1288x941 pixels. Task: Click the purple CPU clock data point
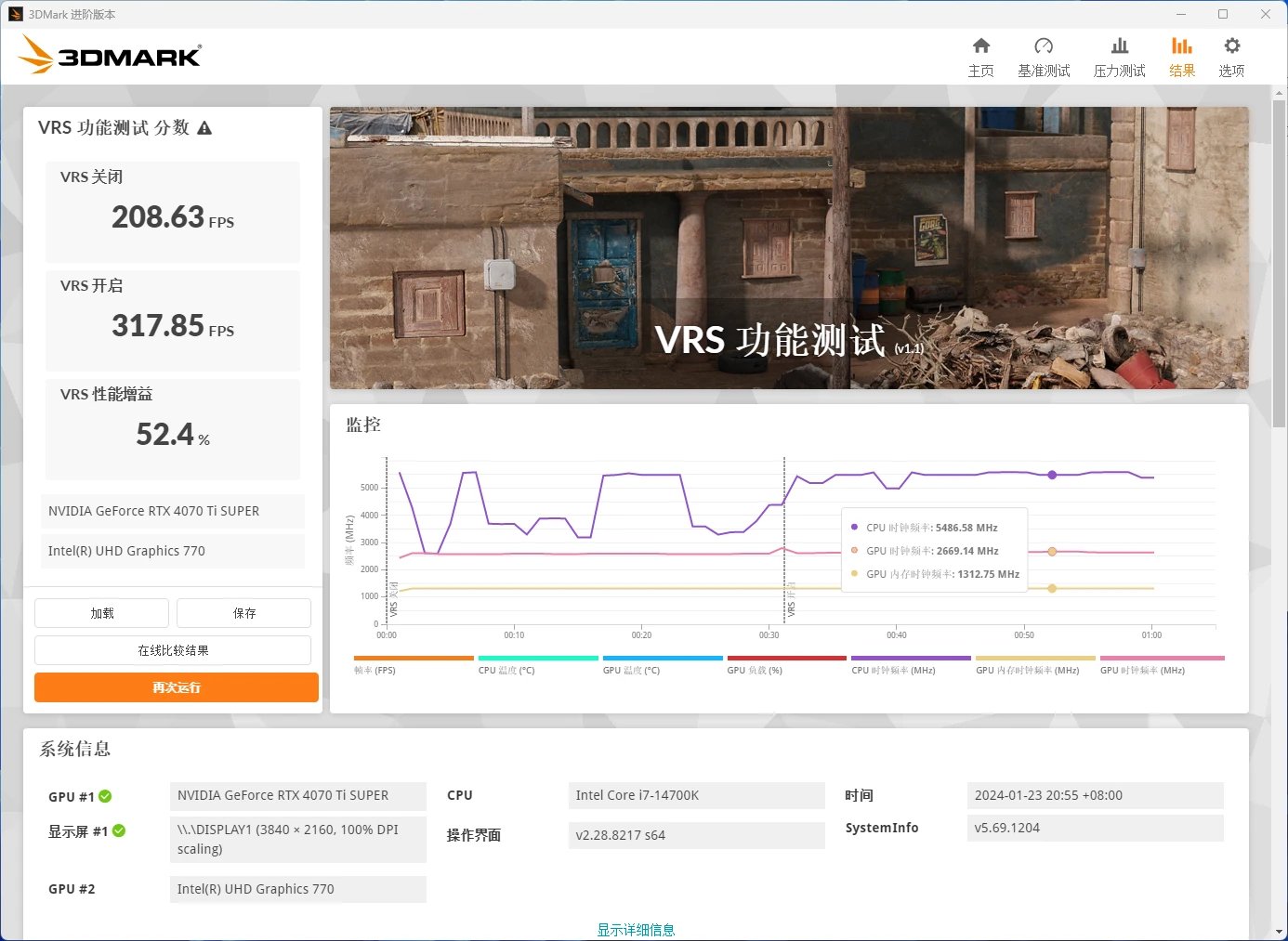click(1052, 475)
